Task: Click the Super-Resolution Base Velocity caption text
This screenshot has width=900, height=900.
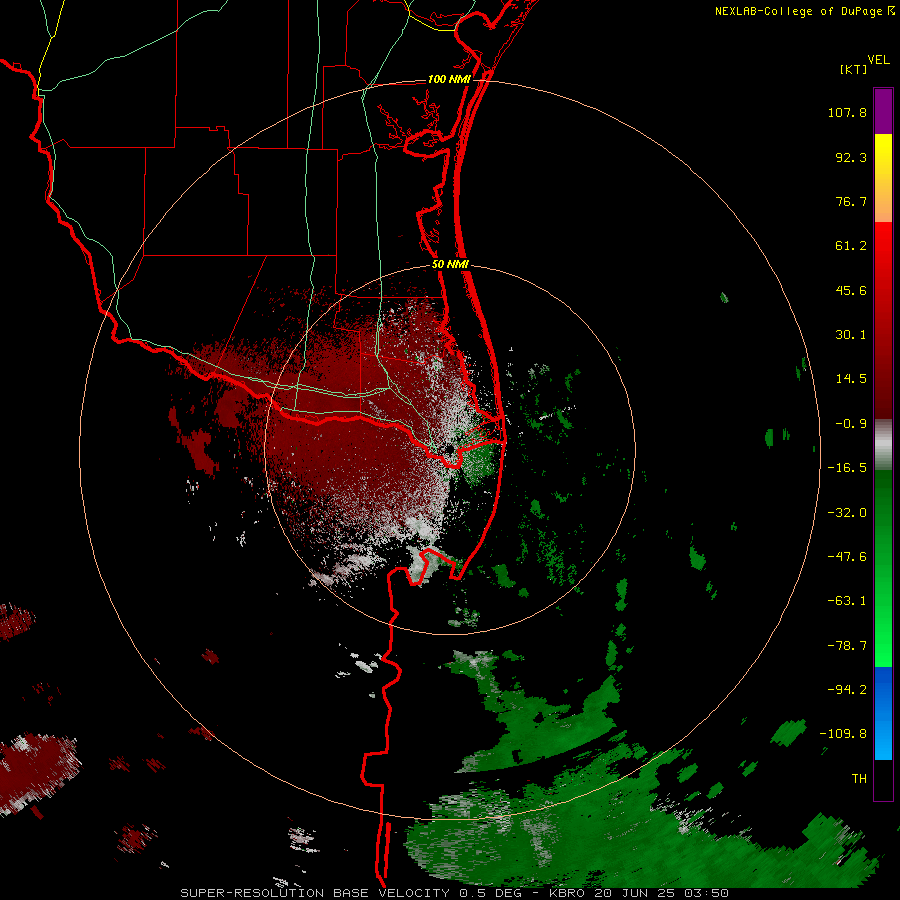Action: [x=455, y=893]
